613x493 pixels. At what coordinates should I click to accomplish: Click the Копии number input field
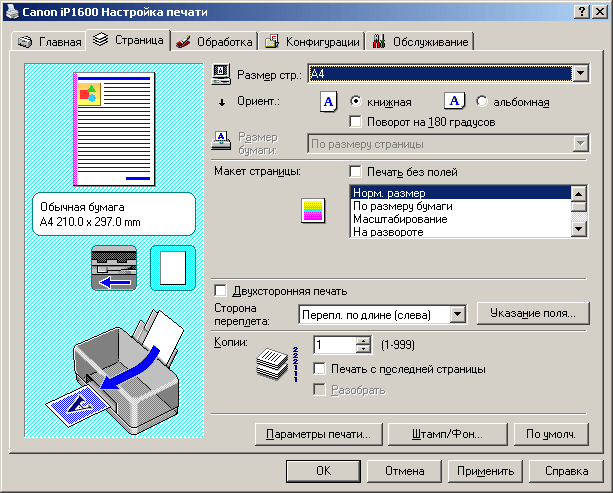click(x=335, y=344)
